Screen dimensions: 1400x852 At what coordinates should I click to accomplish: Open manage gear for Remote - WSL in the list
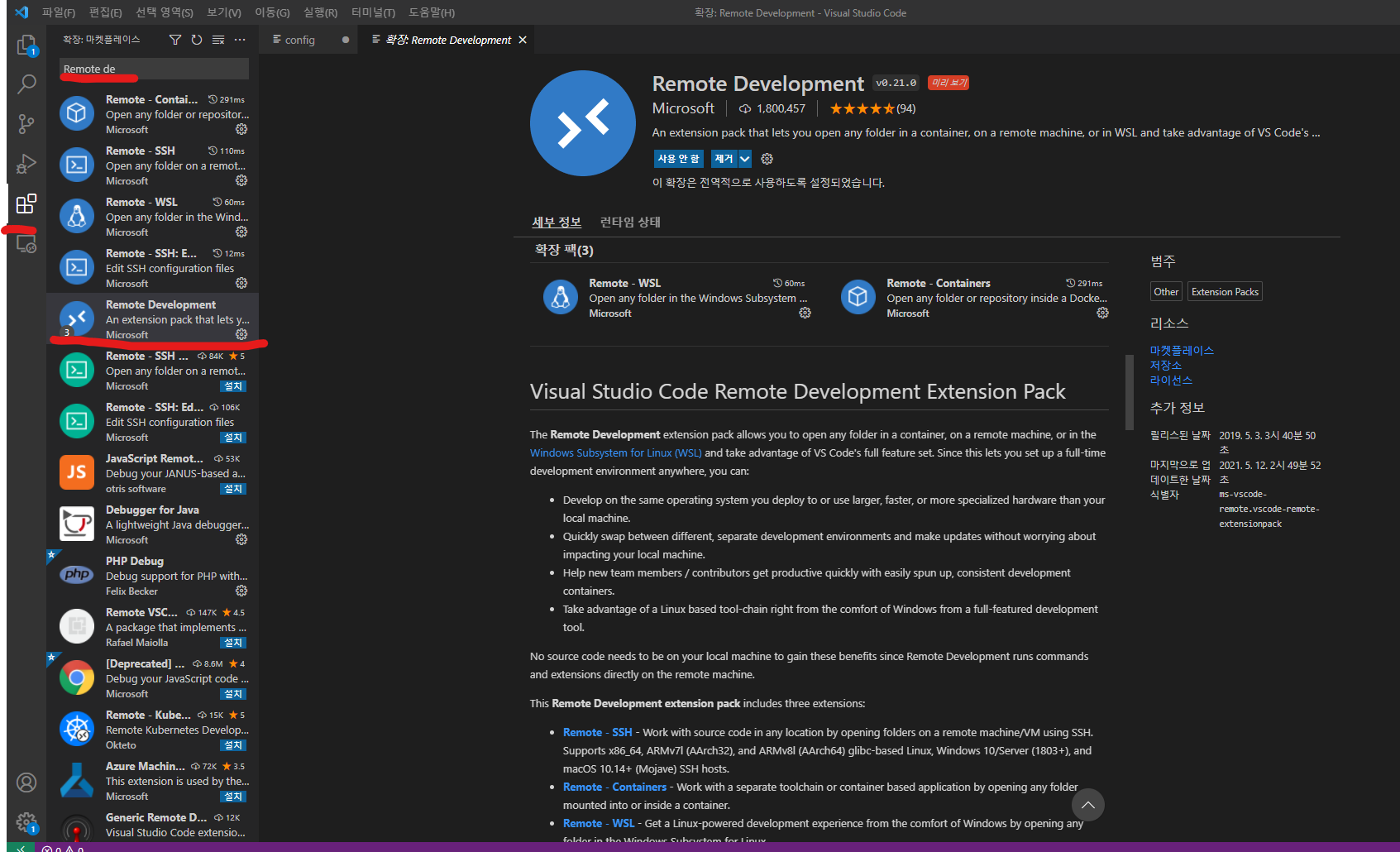241,232
